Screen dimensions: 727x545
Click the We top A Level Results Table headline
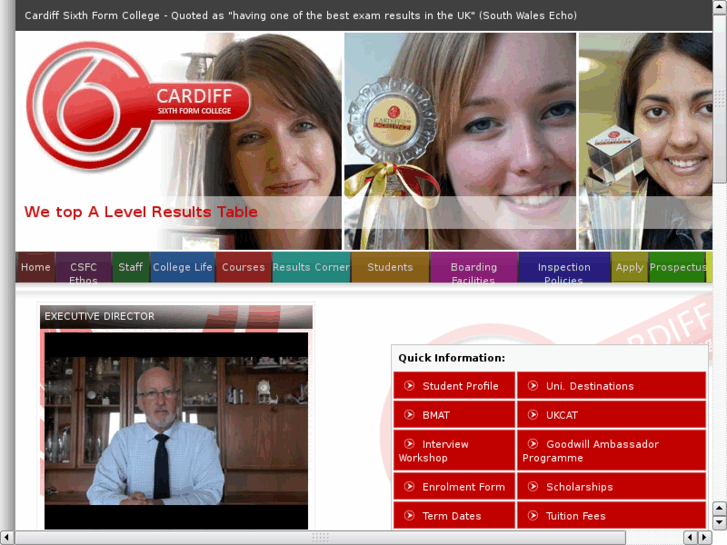140,212
